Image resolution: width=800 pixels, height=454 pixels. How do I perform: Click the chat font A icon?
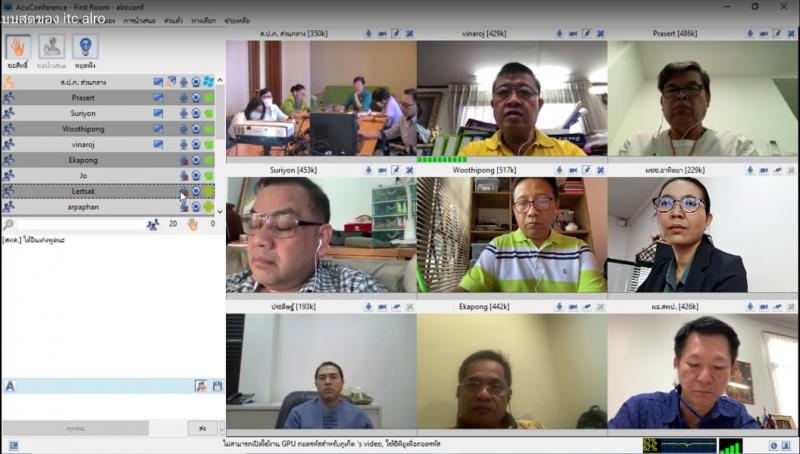pos(10,386)
